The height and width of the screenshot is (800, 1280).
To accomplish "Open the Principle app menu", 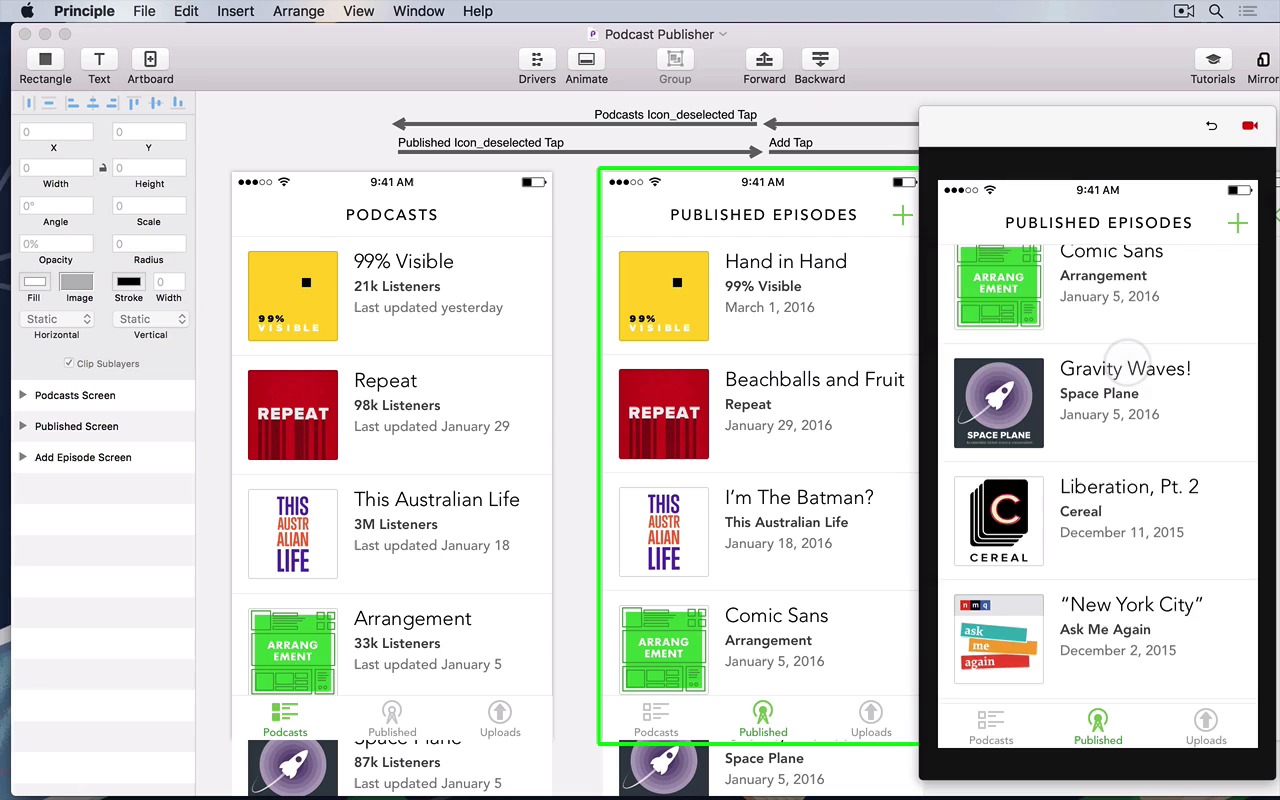I will [84, 11].
